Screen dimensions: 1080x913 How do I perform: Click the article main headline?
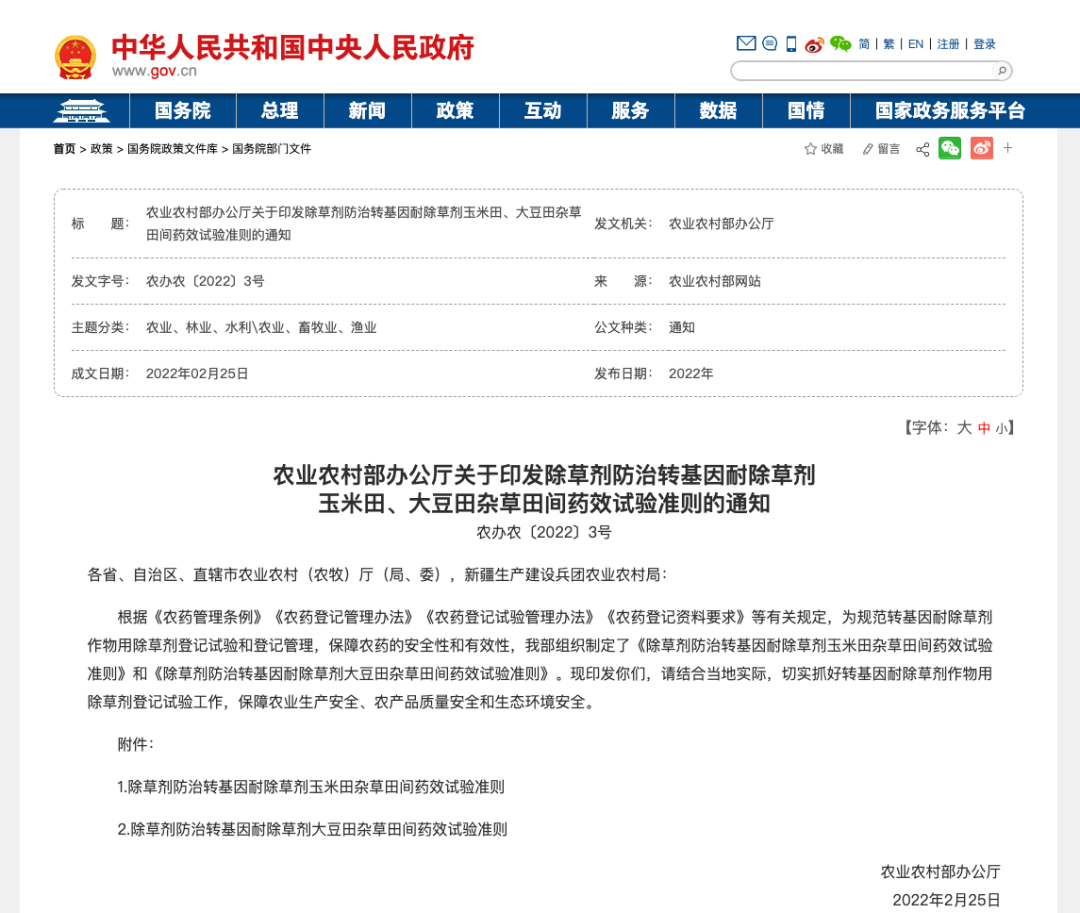[x=544, y=489]
